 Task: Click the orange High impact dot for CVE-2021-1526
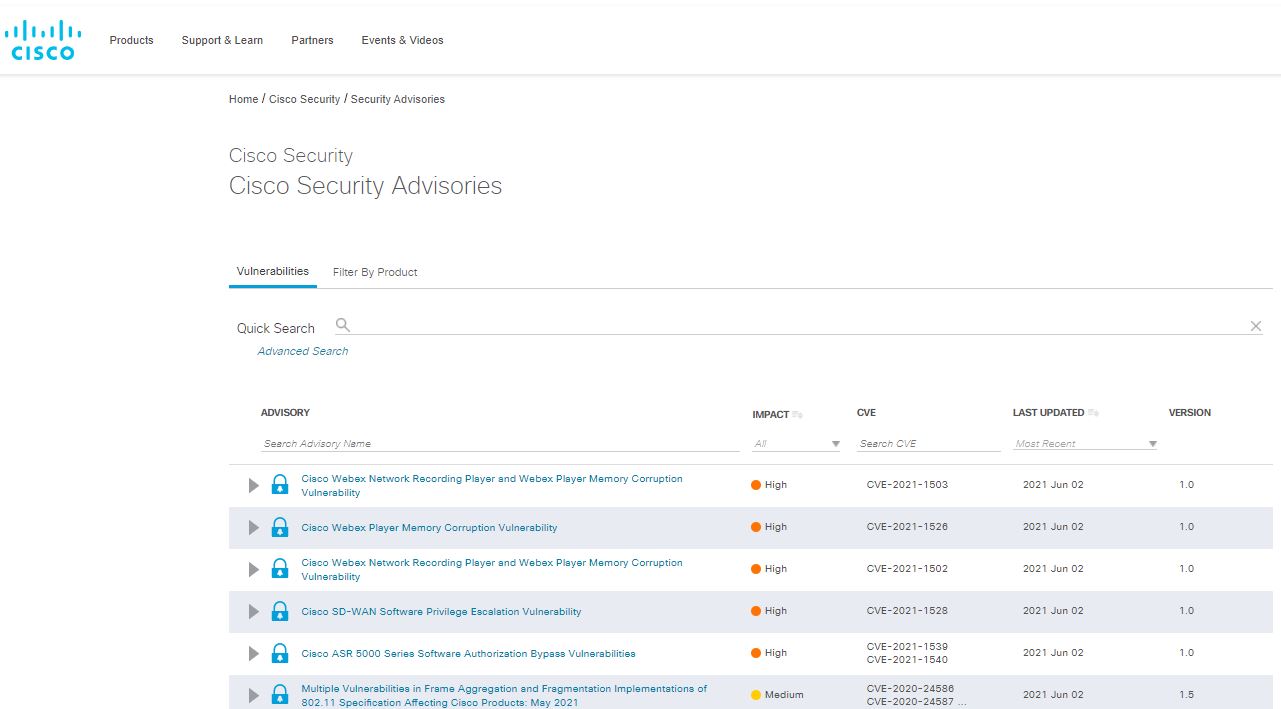pos(756,527)
